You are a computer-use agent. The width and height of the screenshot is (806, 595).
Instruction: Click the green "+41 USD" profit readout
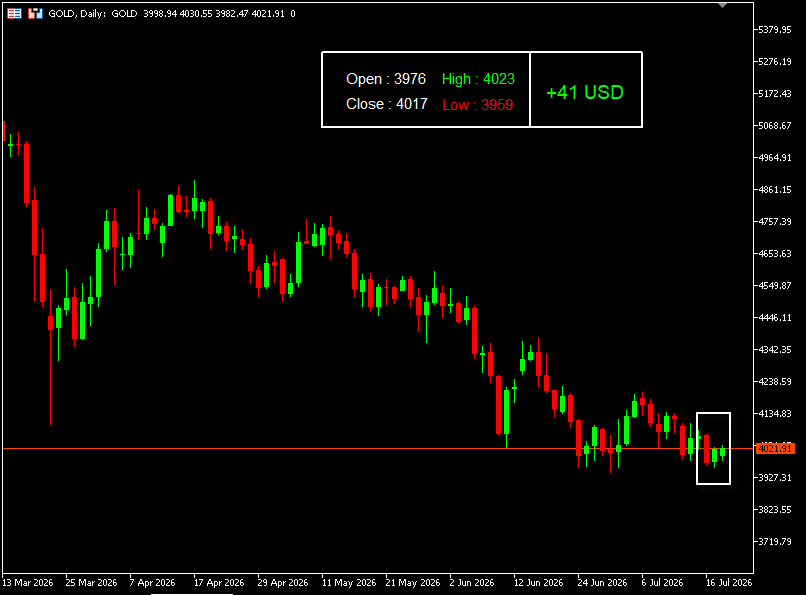point(584,92)
